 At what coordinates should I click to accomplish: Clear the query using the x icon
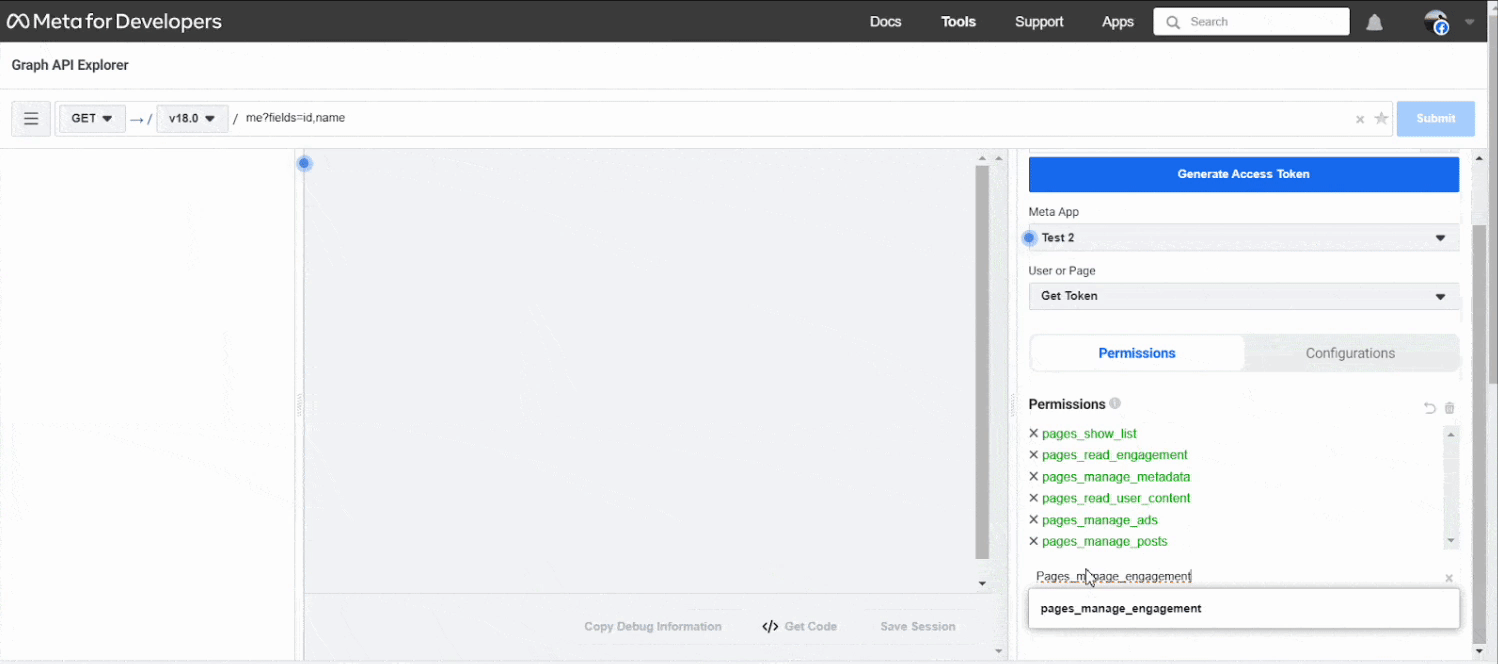[1360, 118]
